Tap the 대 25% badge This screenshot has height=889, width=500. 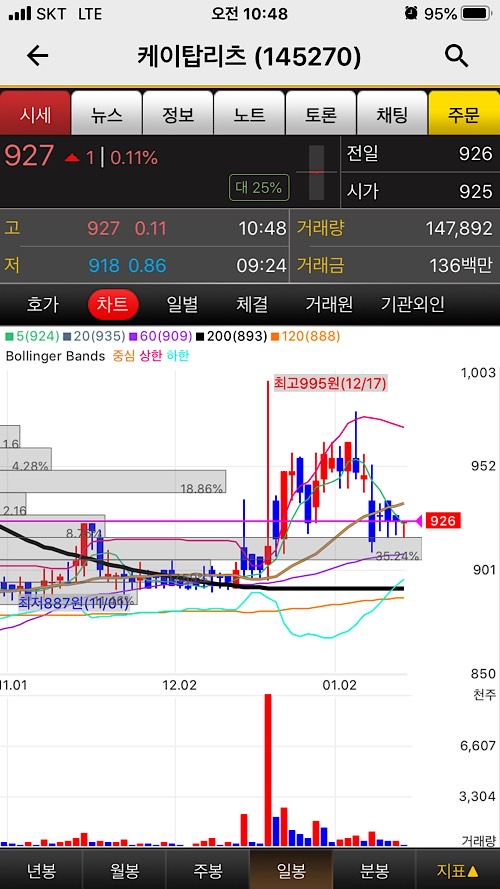click(259, 188)
